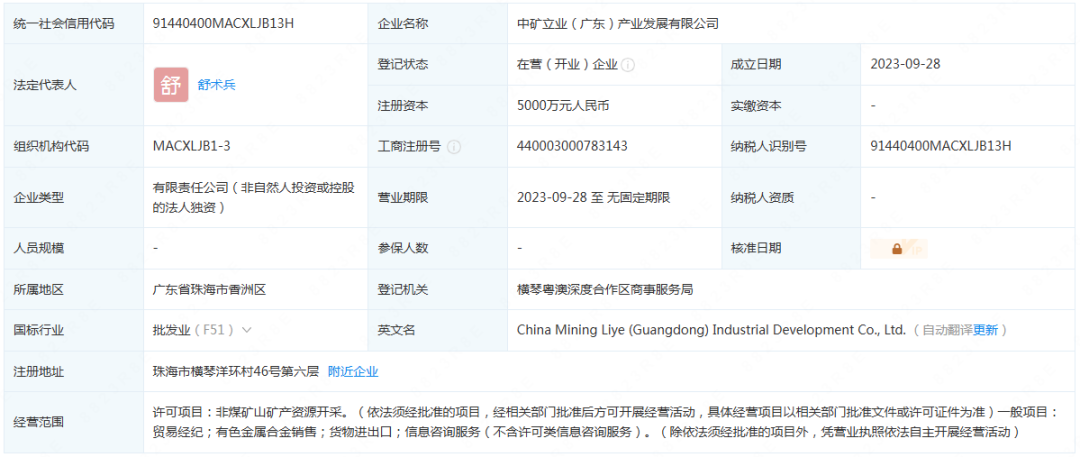
Task: Click the 工商注册号 label
Action: pos(409,147)
